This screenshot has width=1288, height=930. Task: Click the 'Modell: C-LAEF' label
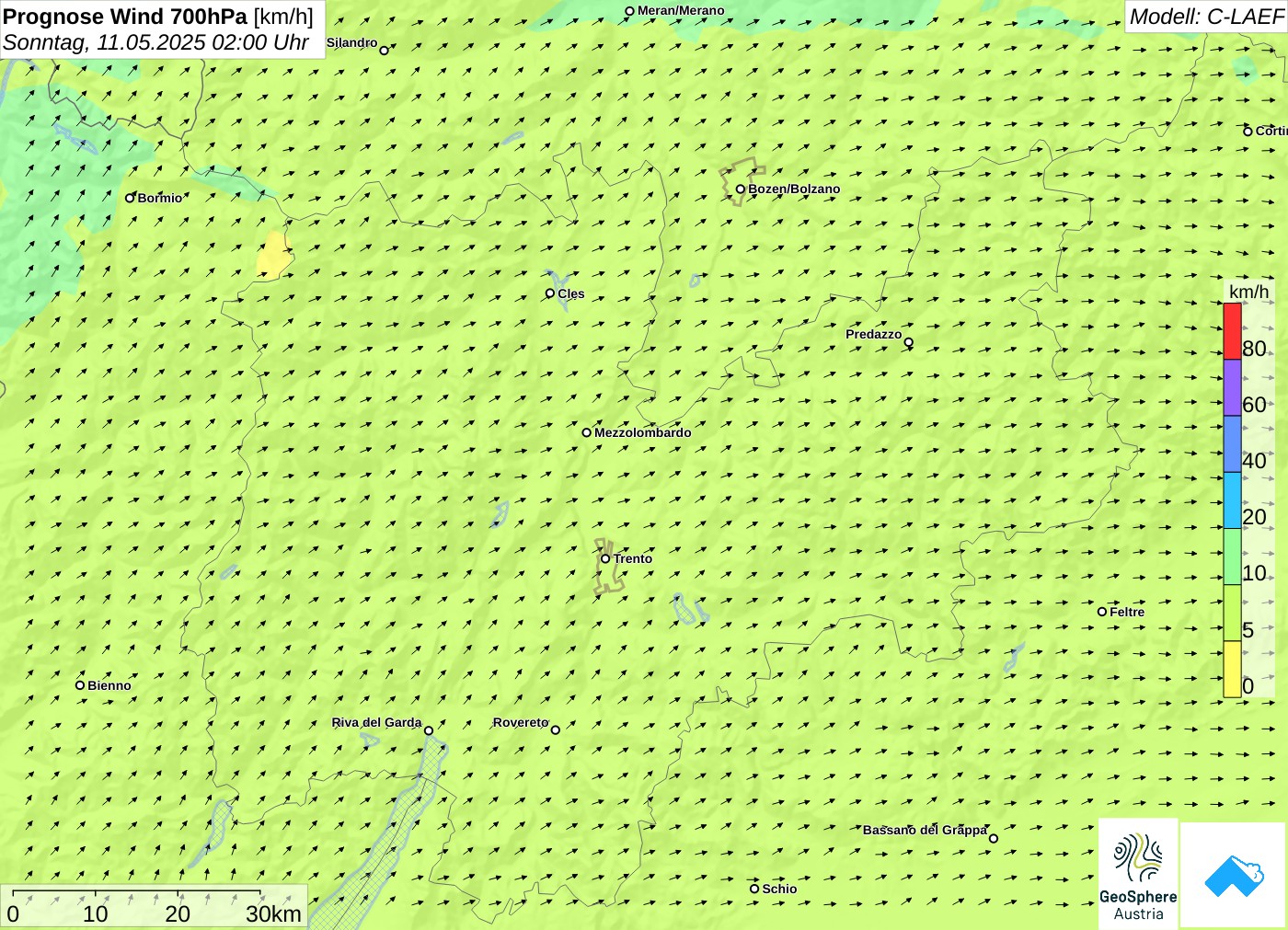[1206, 17]
